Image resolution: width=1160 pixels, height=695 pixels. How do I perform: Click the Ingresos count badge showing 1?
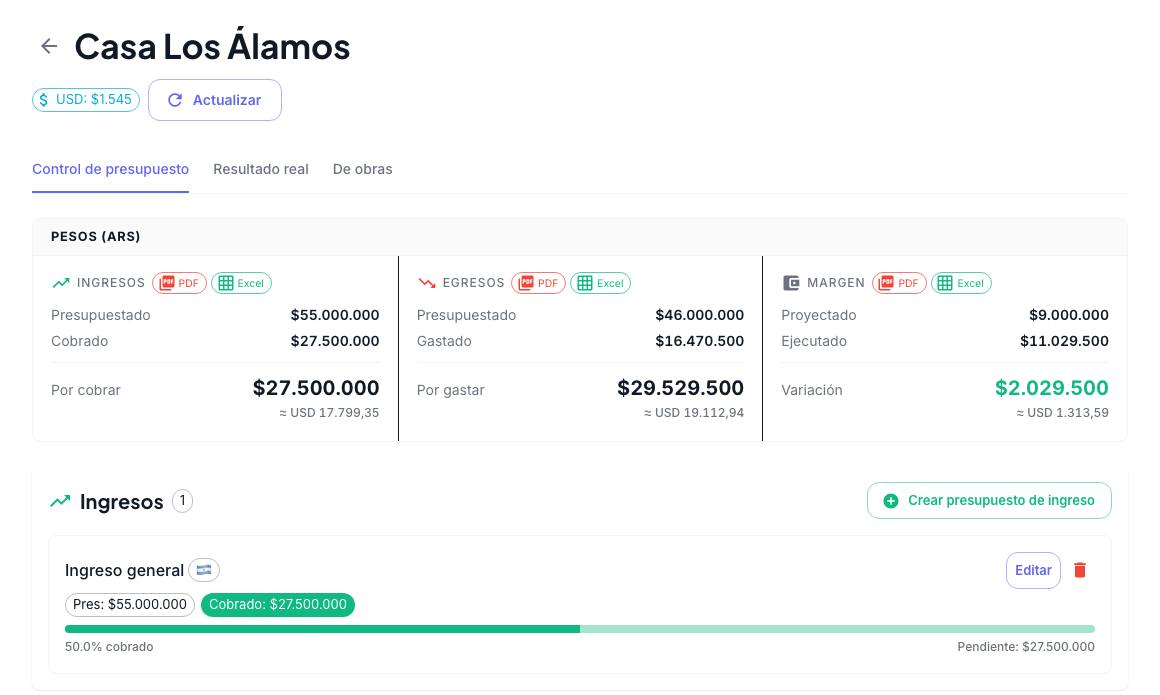click(x=183, y=501)
